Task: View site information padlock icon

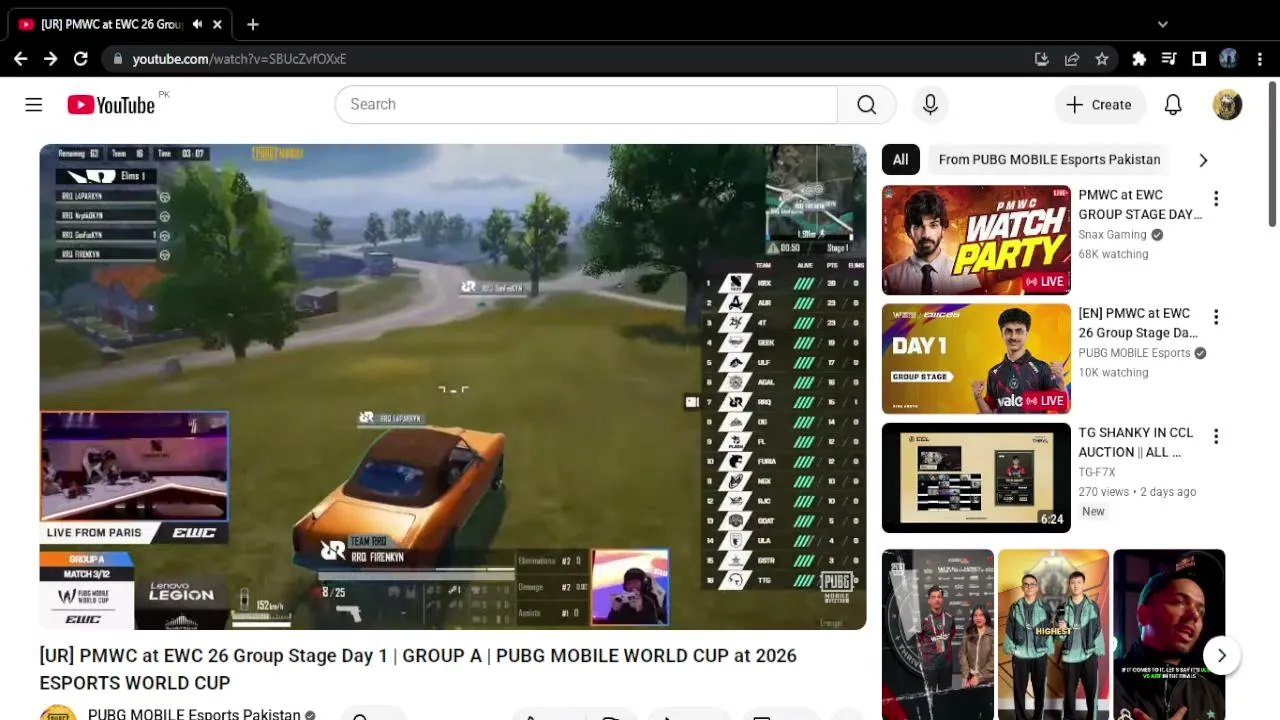Action: click(x=118, y=59)
